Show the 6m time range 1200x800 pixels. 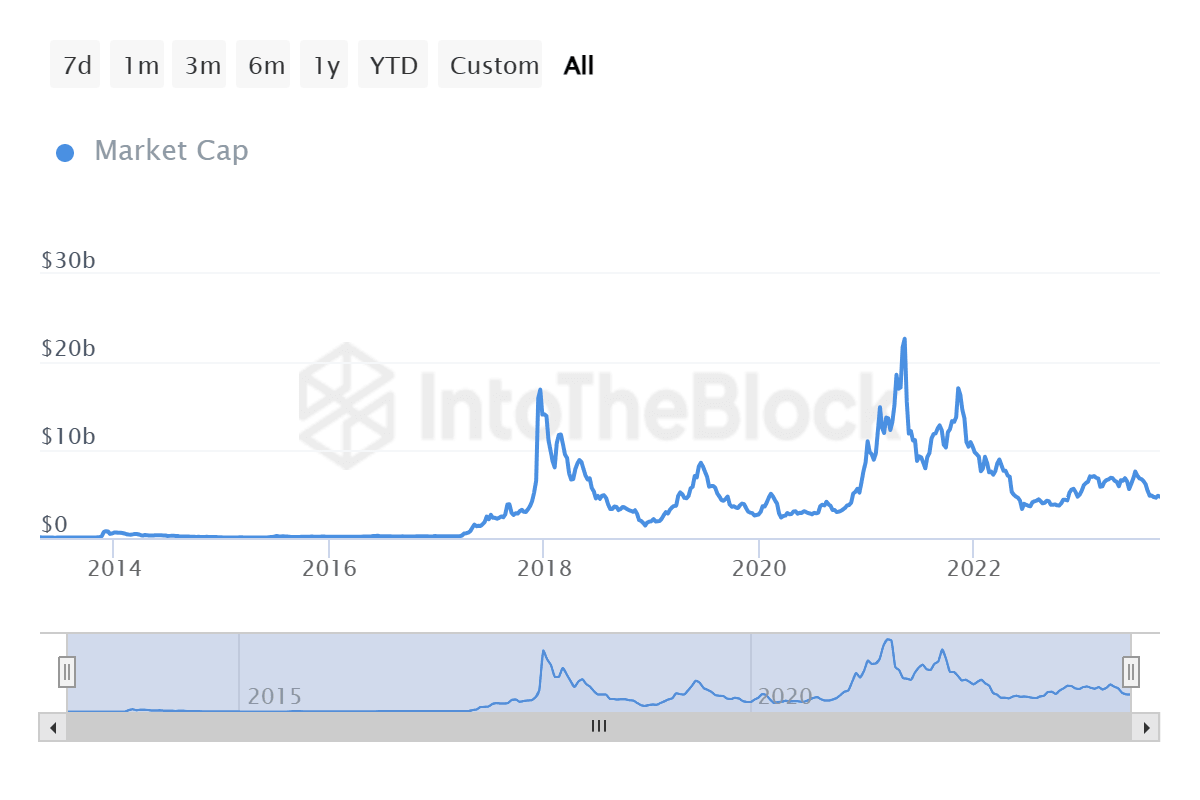coord(266,66)
